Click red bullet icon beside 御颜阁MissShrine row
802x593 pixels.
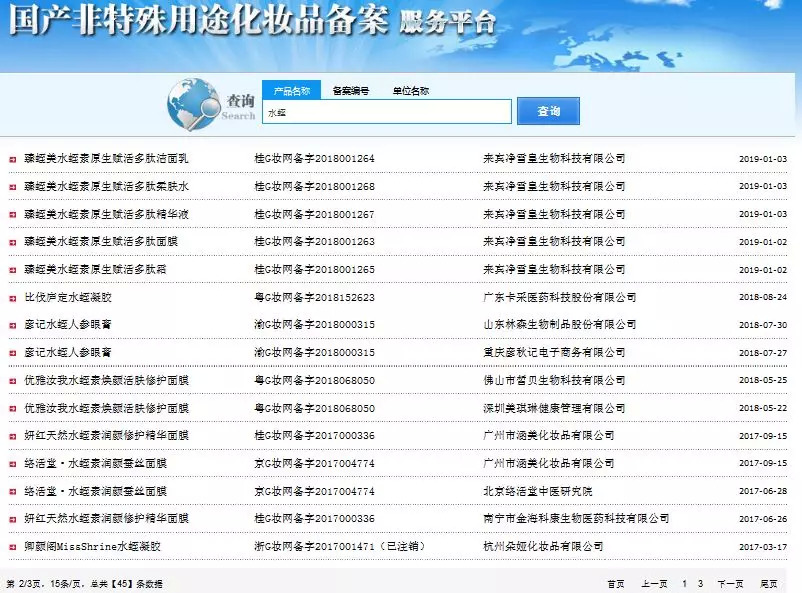(13, 547)
